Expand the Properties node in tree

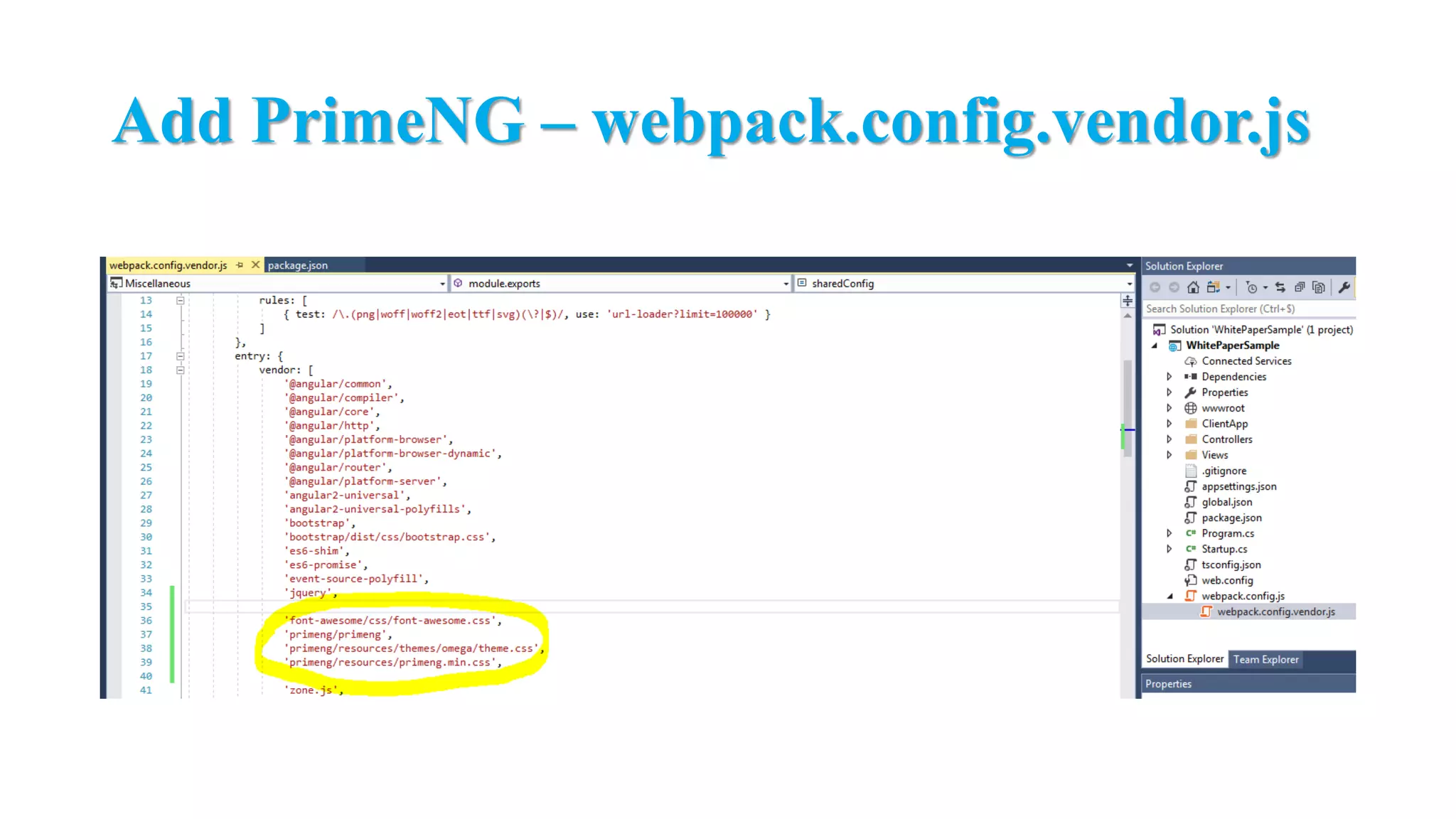coord(1169,392)
